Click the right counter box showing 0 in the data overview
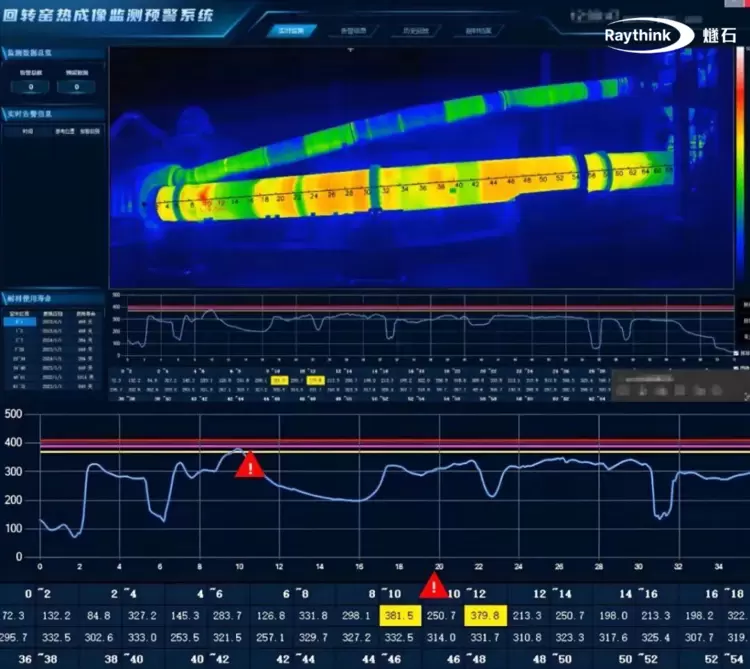 [75, 87]
